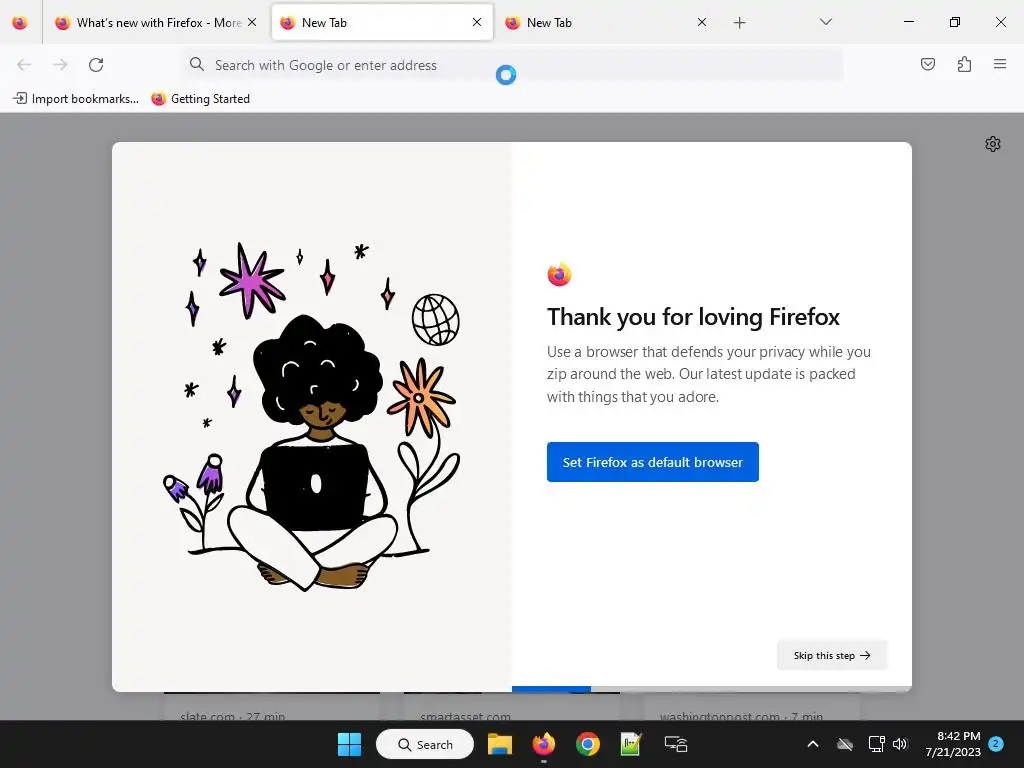Open the remote display taskbar icon
The width and height of the screenshot is (1024, 768).
click(676, 744)
